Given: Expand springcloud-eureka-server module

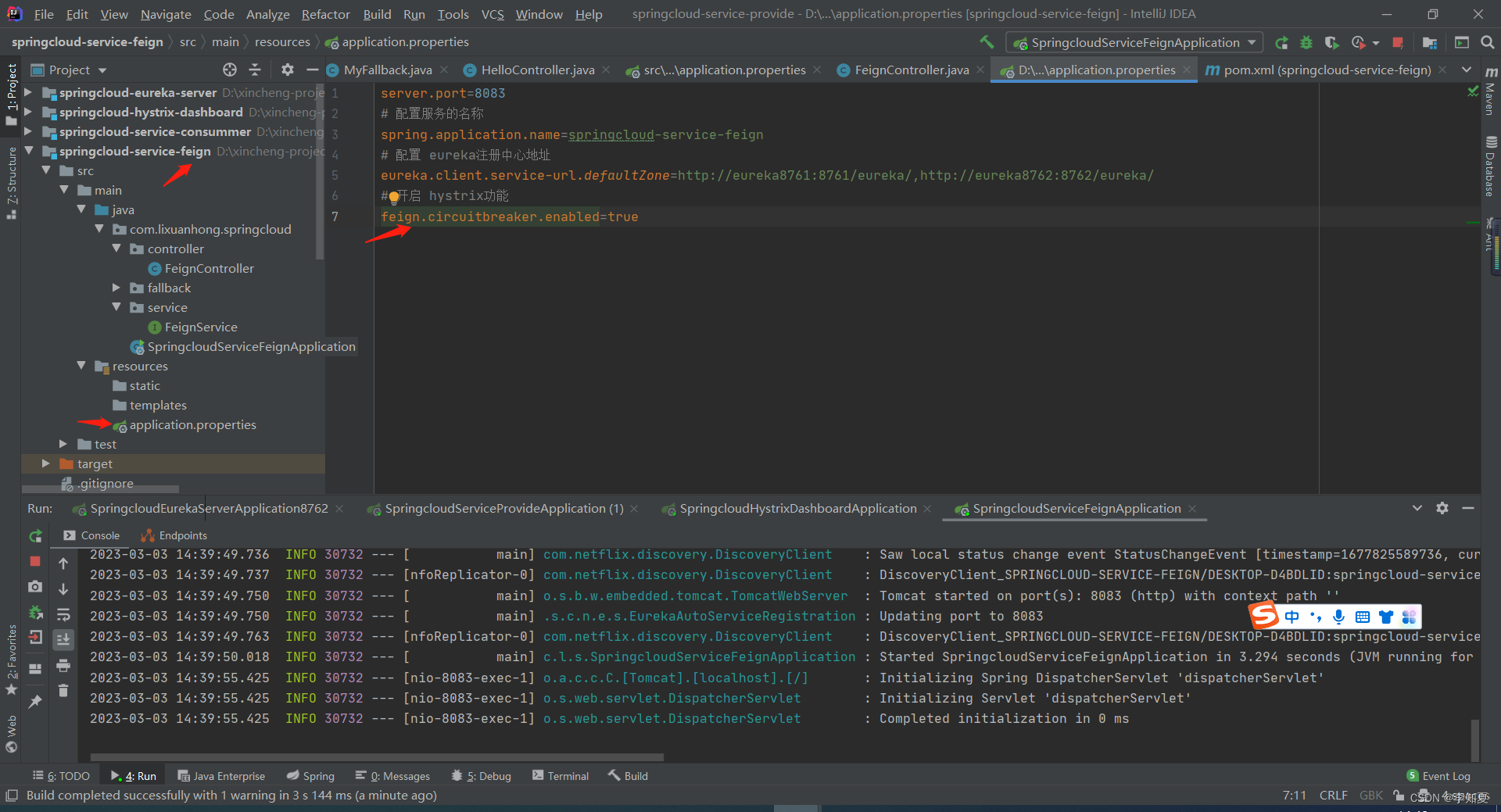Looking at the screenshot, I should (x=28, y=92).
